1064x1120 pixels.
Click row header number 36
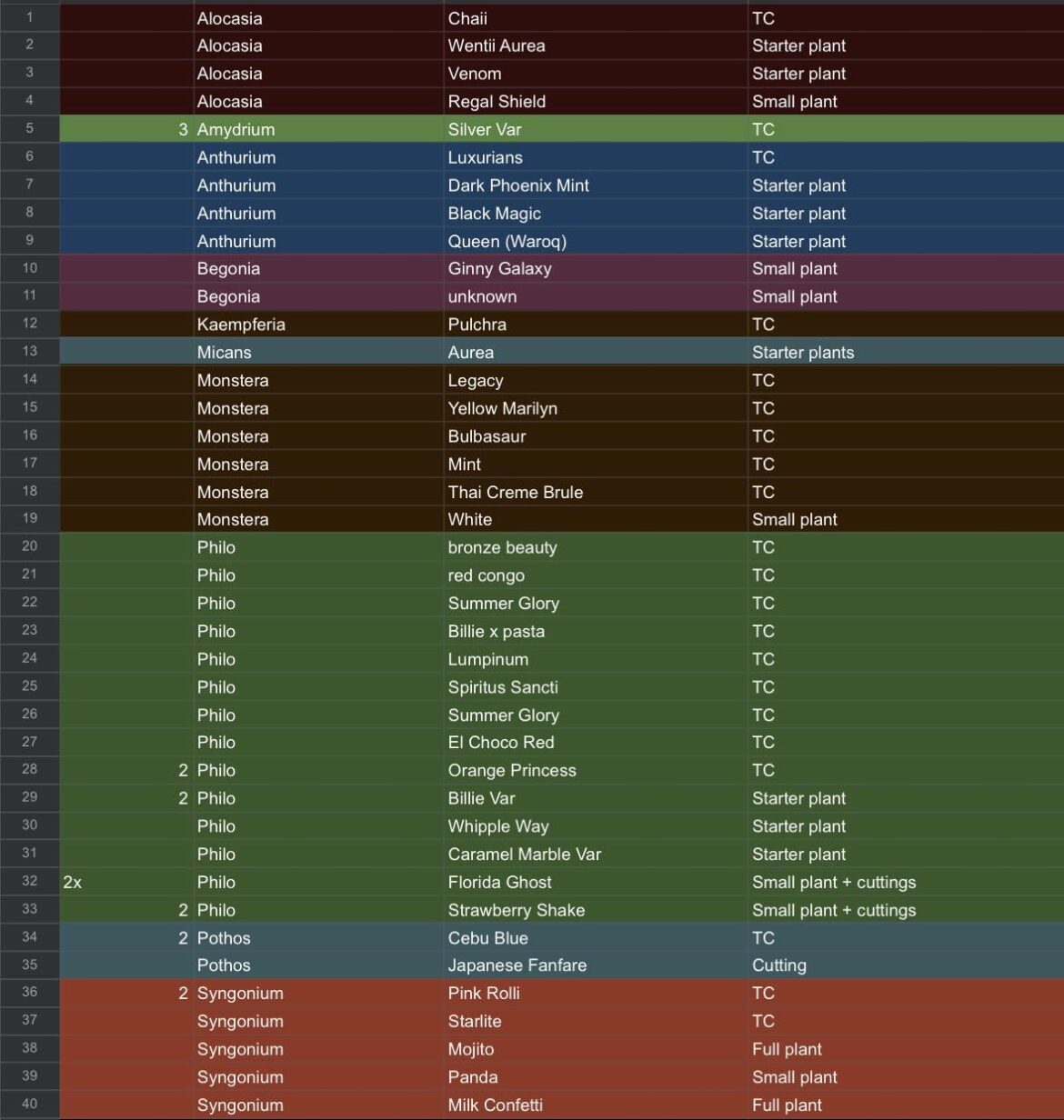[29, 994]
